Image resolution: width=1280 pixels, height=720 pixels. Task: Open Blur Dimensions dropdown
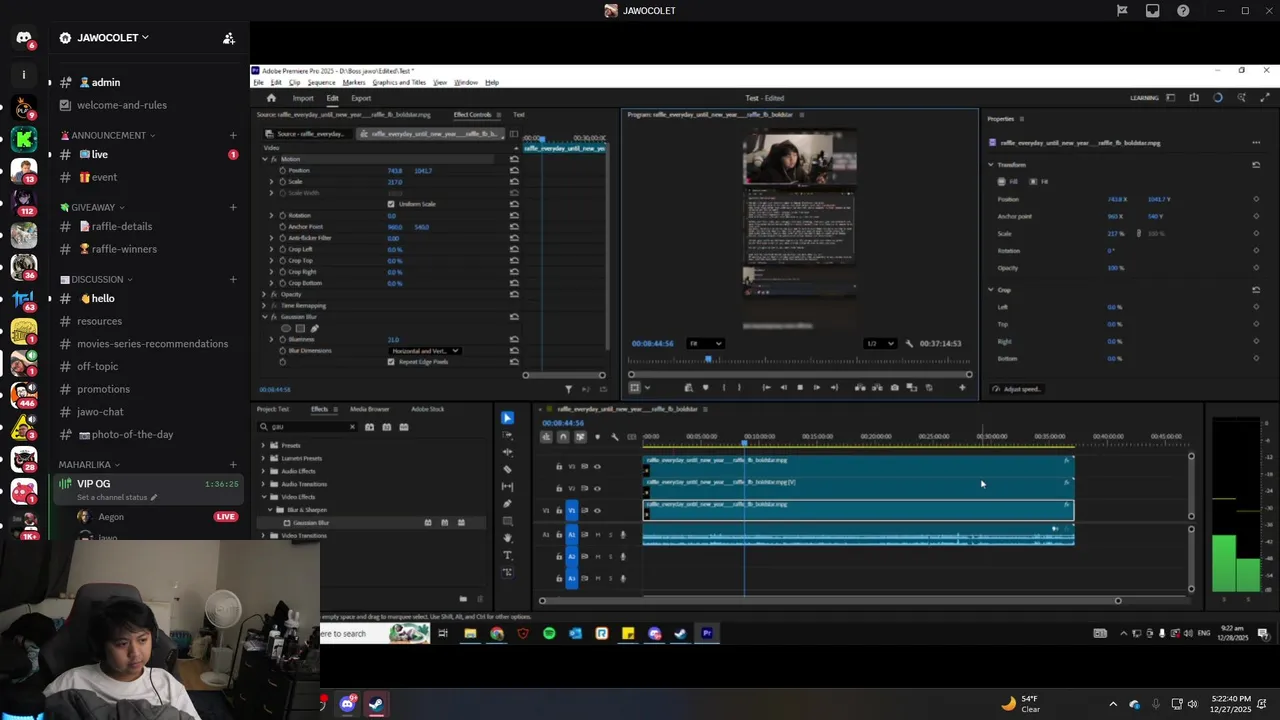point(424,351)
